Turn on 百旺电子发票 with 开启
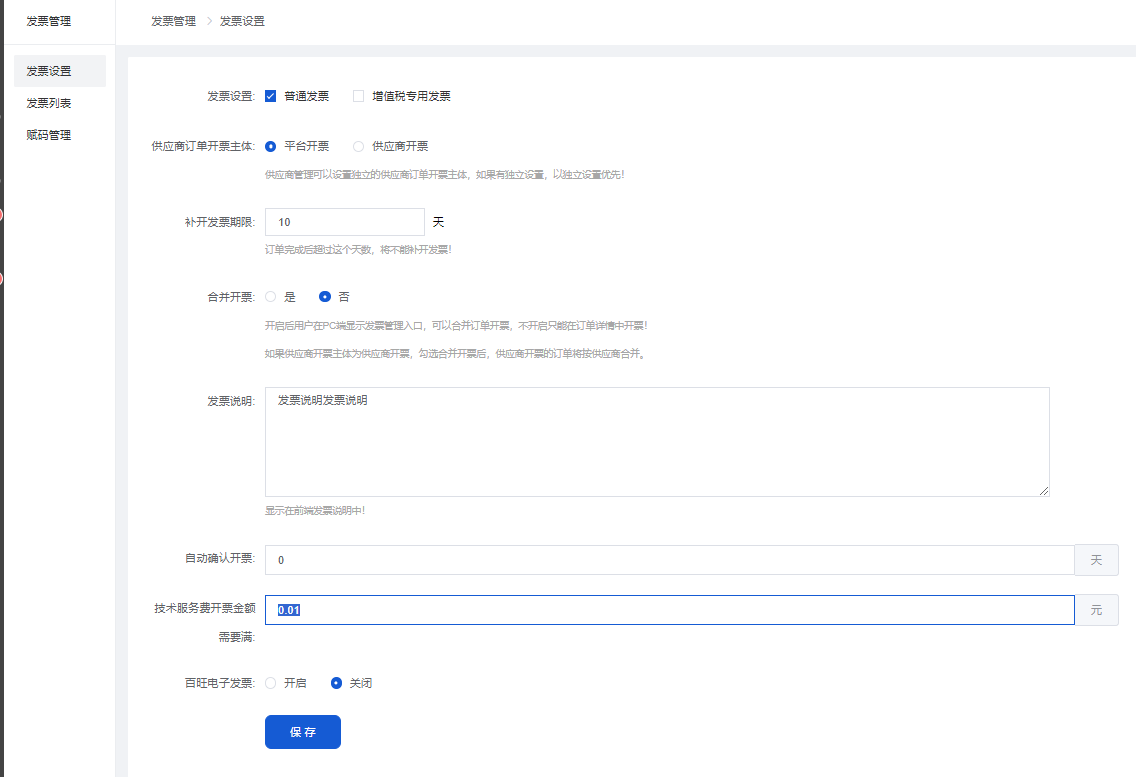Viewport: 1136px width, 777px height. coord(271,683)
